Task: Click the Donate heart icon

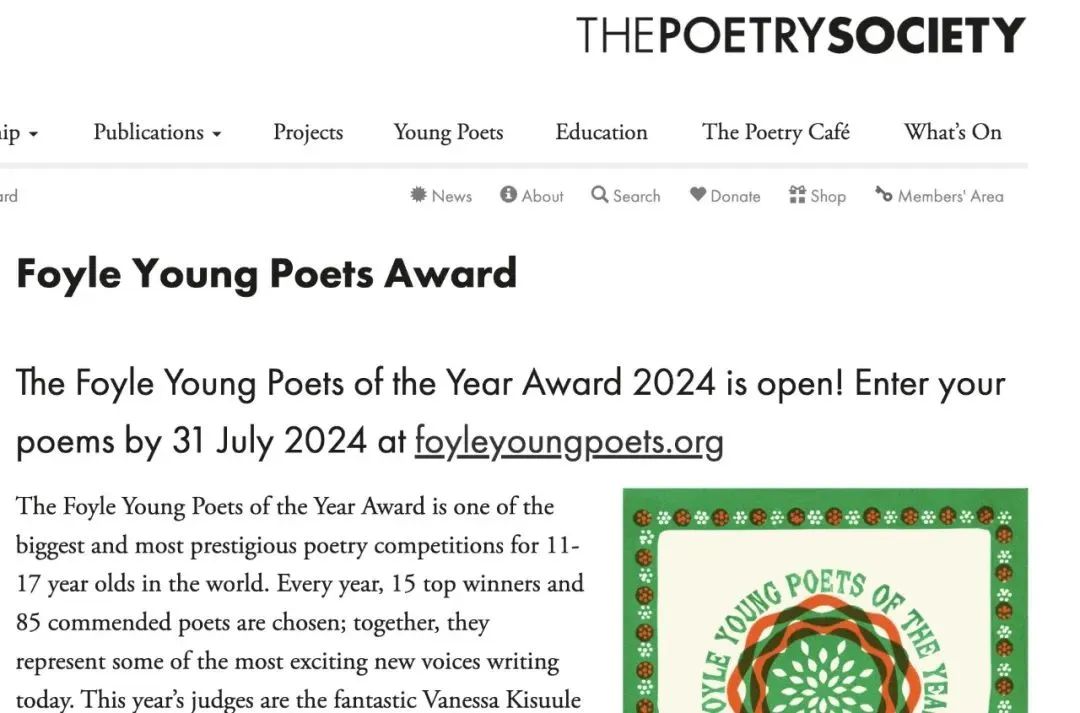Action: coord(698,195)
